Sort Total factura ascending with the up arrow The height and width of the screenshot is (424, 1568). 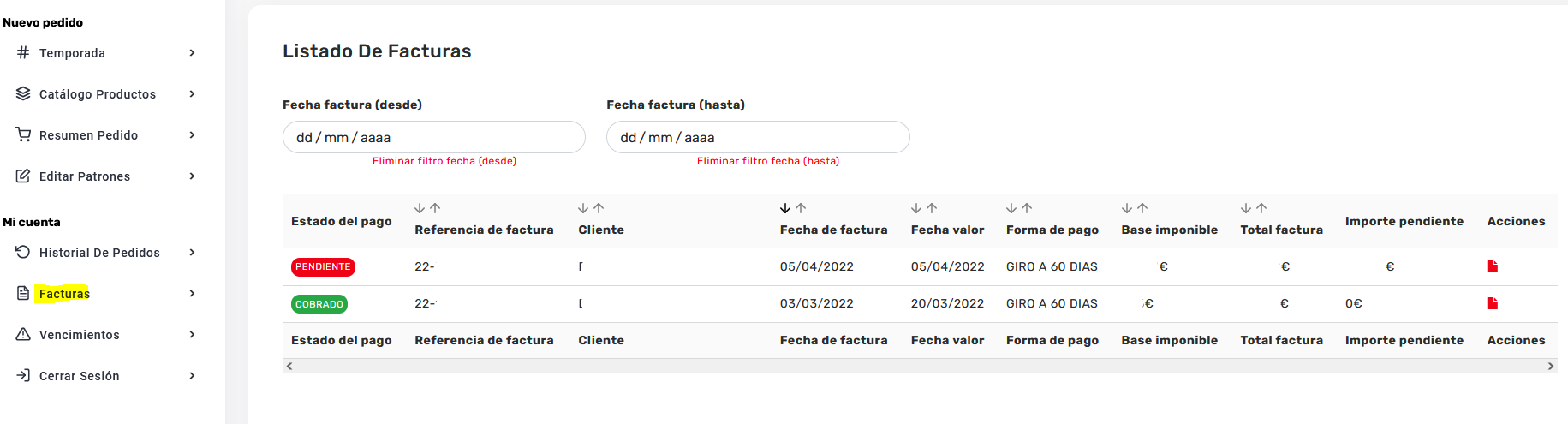click(1261, 208)
